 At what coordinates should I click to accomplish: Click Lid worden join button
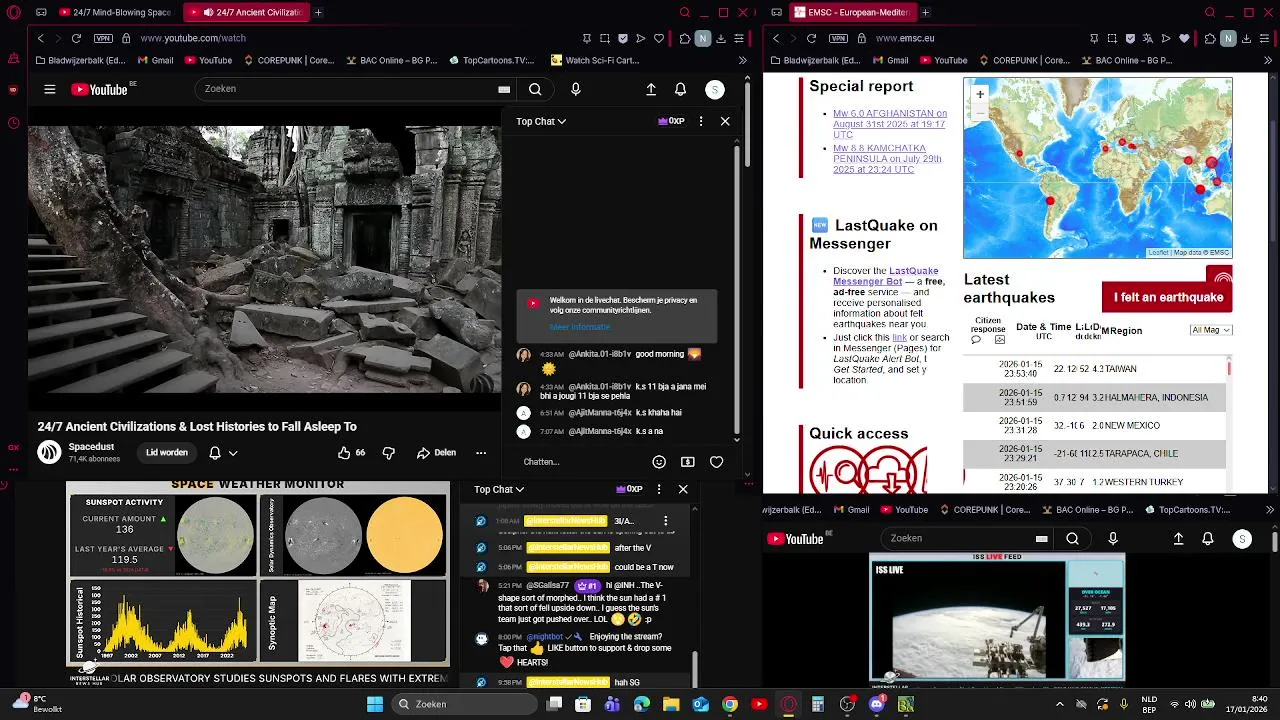167,452
